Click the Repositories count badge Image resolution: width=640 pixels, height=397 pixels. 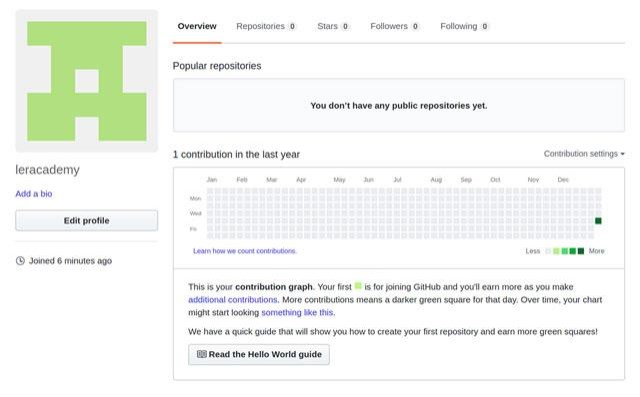click(x=292, y=27)
